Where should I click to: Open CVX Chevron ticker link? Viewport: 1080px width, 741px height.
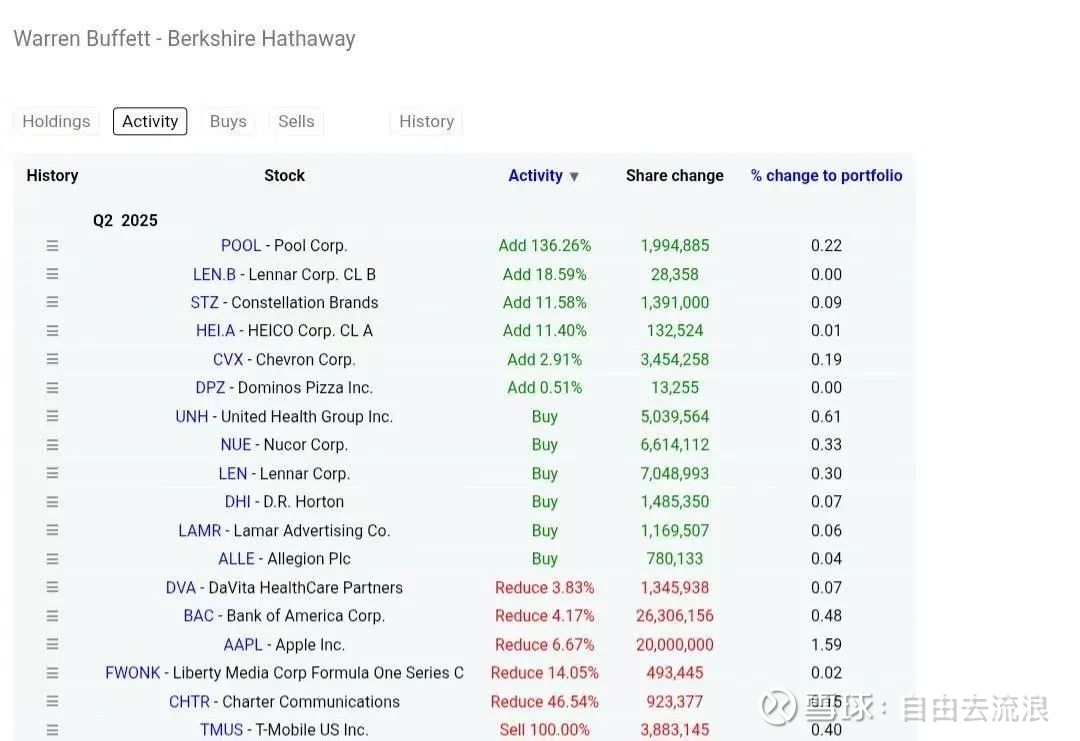tap(228, 359)
